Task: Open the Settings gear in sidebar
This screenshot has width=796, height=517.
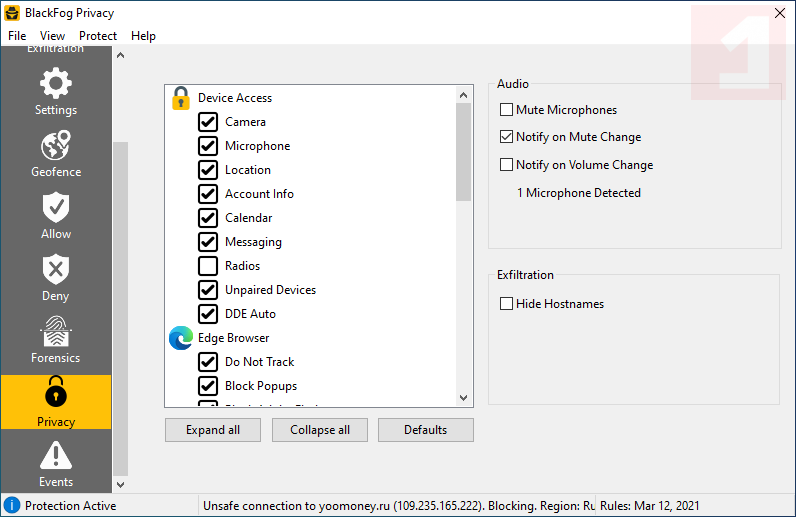Action: point(55,83)
